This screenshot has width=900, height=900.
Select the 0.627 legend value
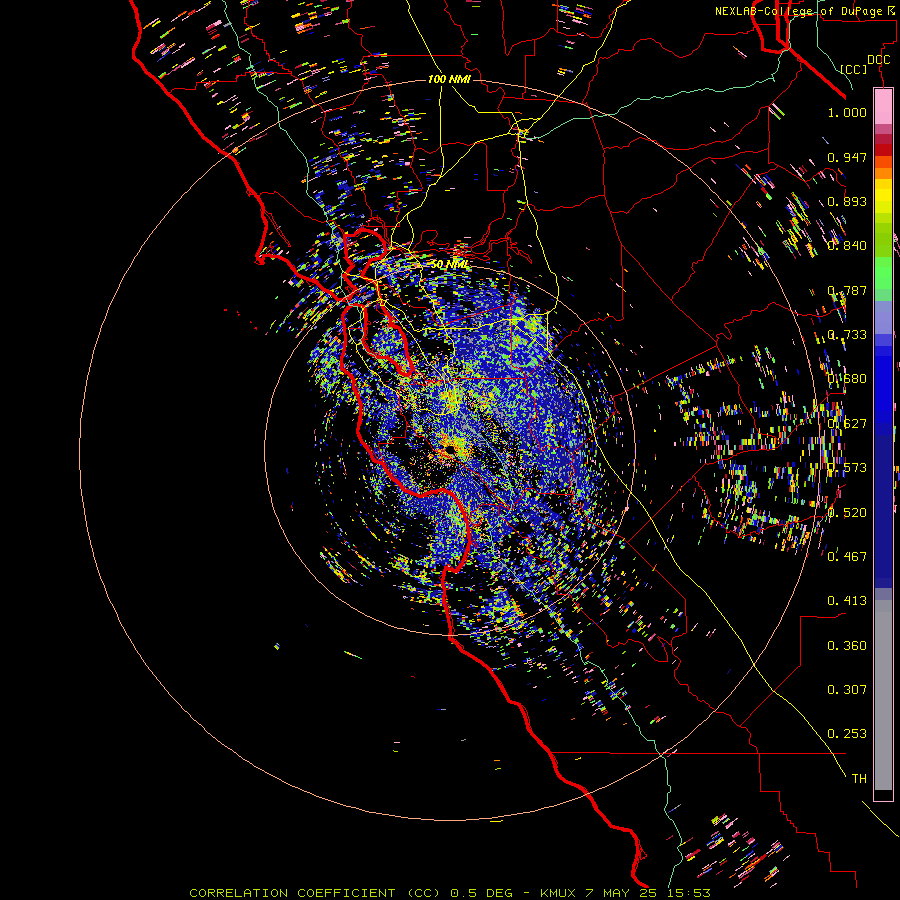847,424
